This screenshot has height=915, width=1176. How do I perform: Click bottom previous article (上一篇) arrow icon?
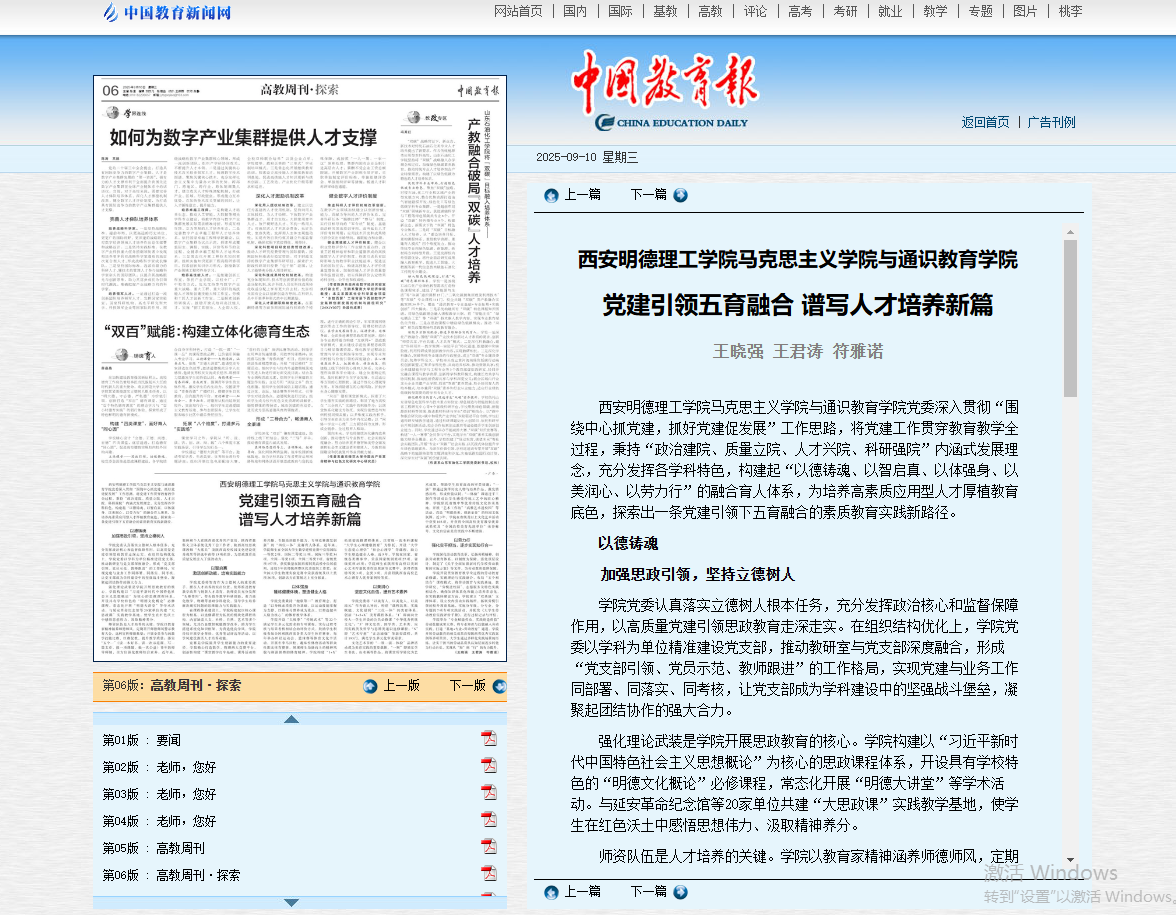(551, 892)
